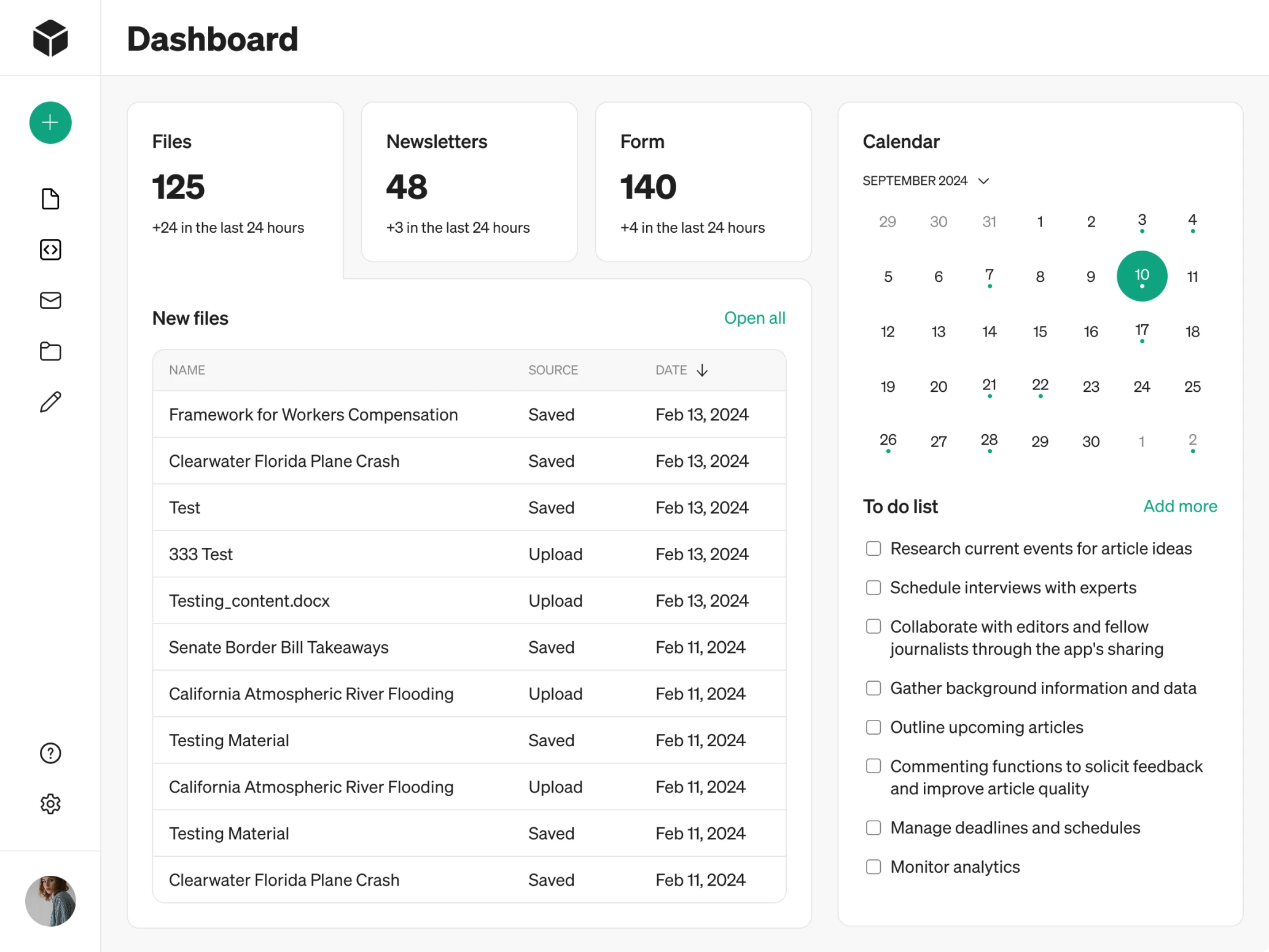Select the code embed icon in the sidebar
Viewport: 1269px width, 952px height.
click(x=50, y=249)
